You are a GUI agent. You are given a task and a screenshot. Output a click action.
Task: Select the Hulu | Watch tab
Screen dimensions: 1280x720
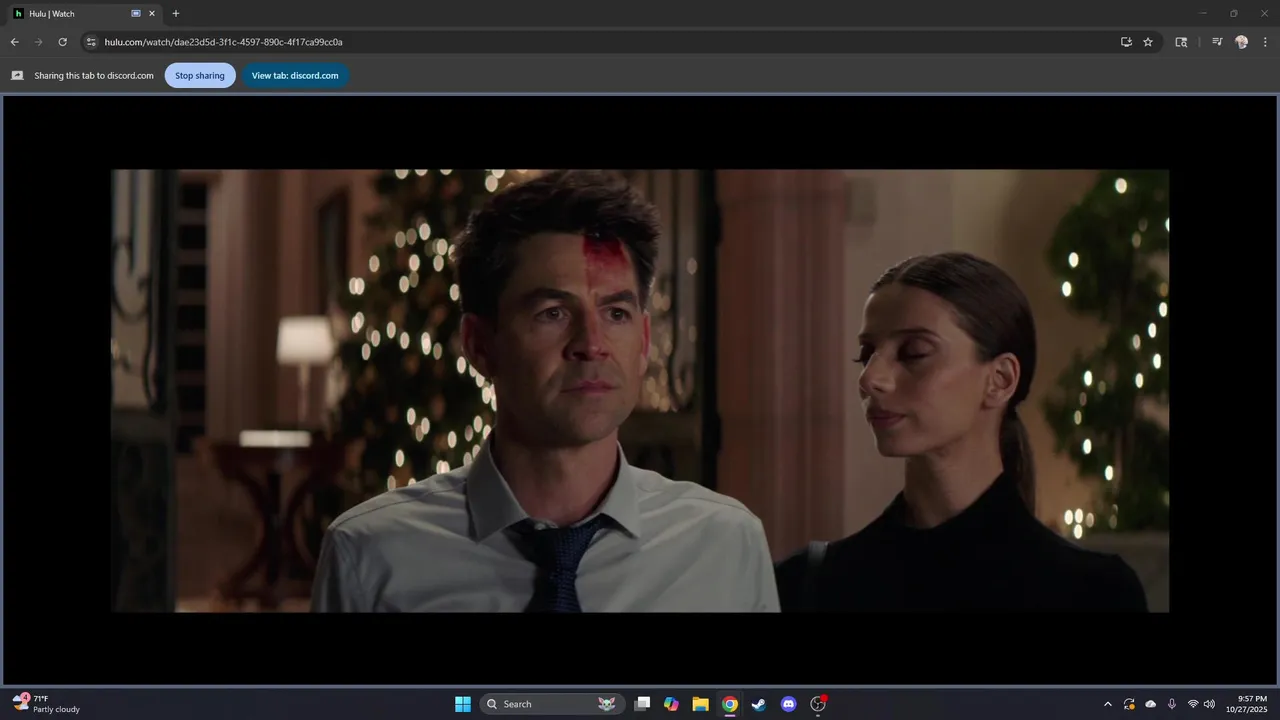pyautogui.click(x=84, y=14)
